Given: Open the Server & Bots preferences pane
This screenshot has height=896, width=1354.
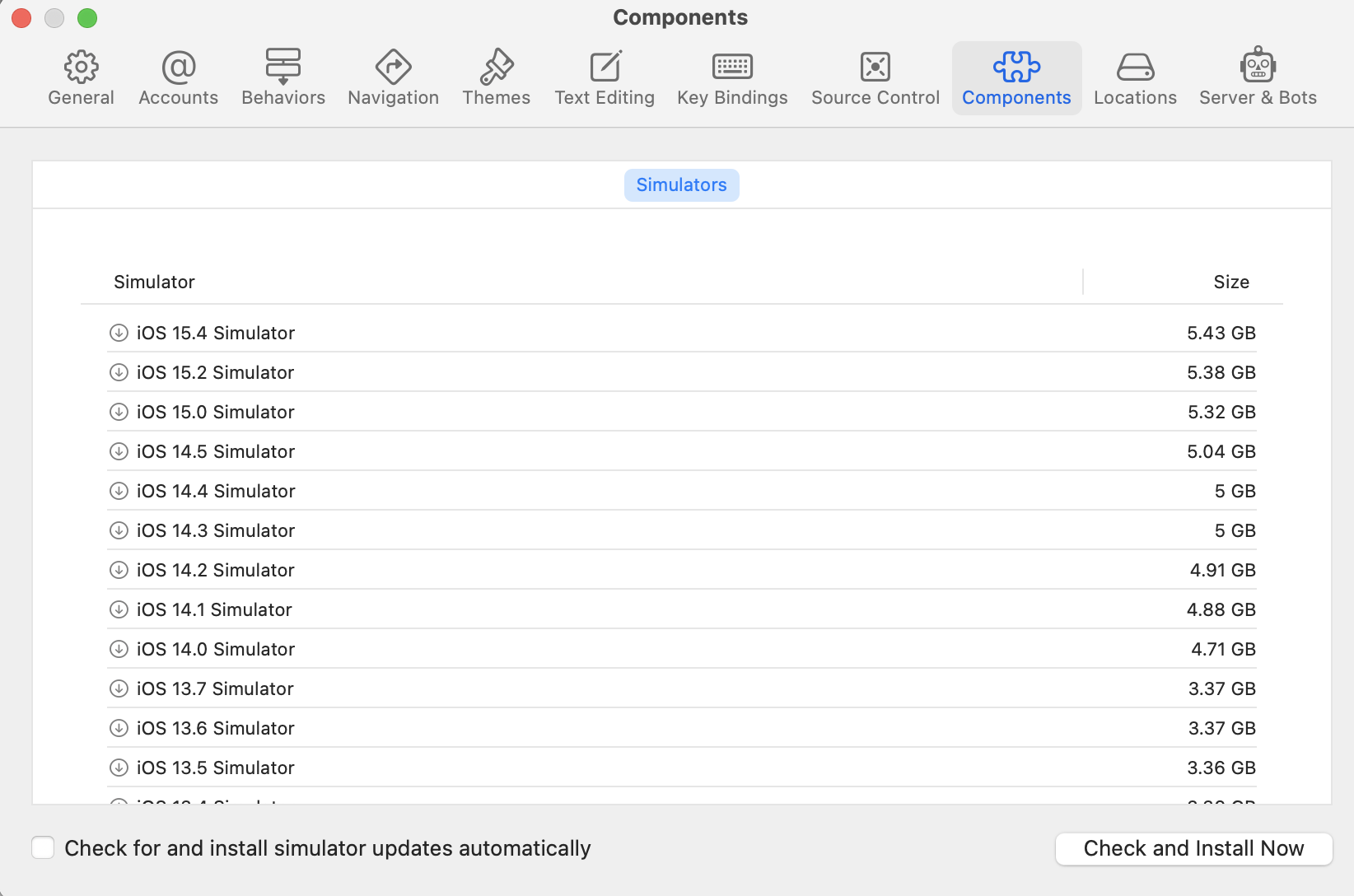Looking at the screenshot, I should [x=1258, y=79].
